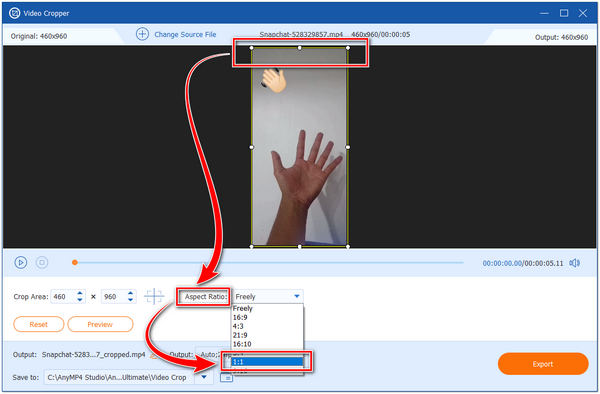Open the Aspect Ratio dropdown showing Freely
Screen dimensions: 600x394
(x=268, y=296)
